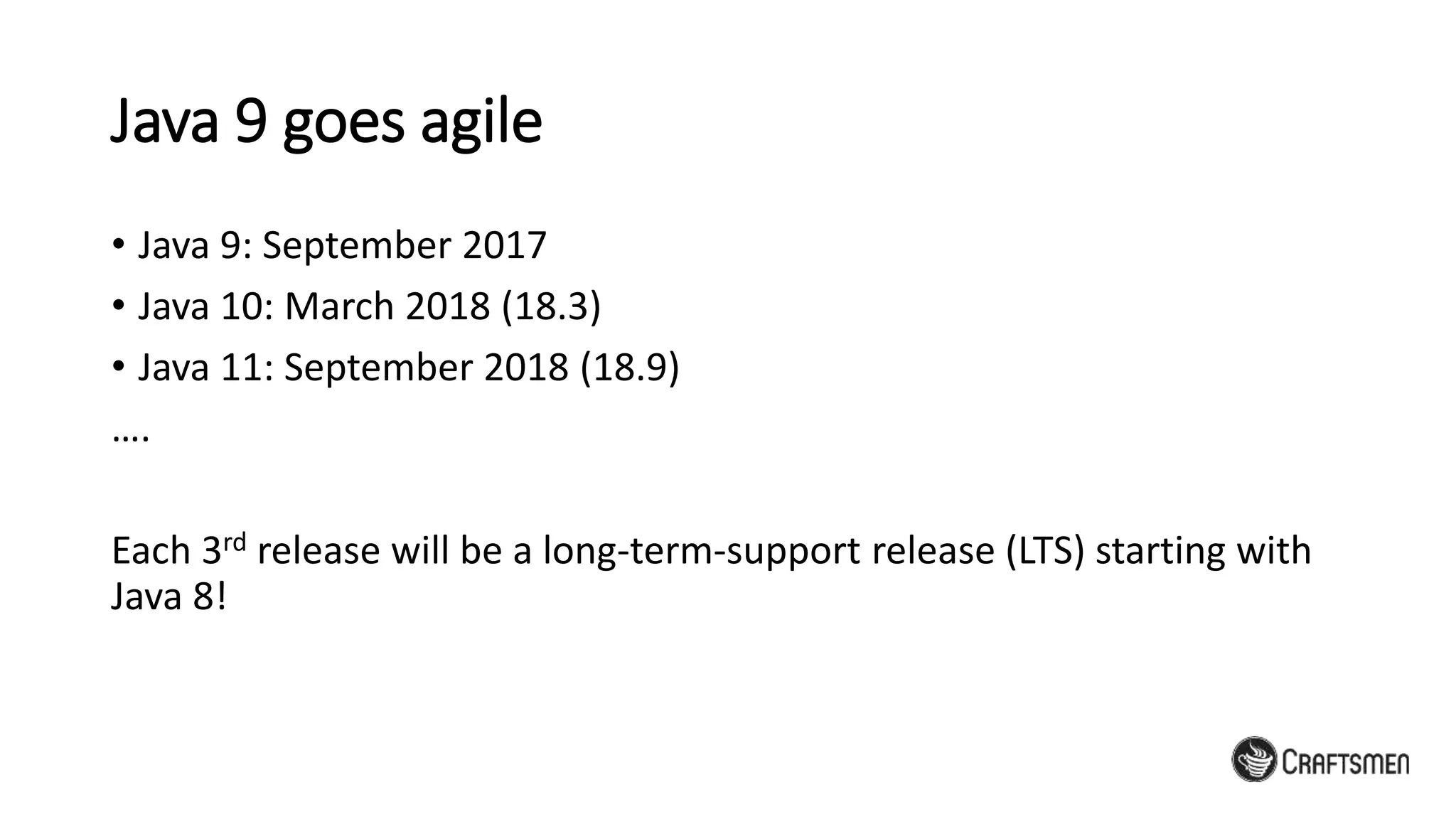Image resolution: width=1456 pixels, height=819 pixels.
Task: Select the slide title "Java 9 goes agile"
Action: coord(326,122)
